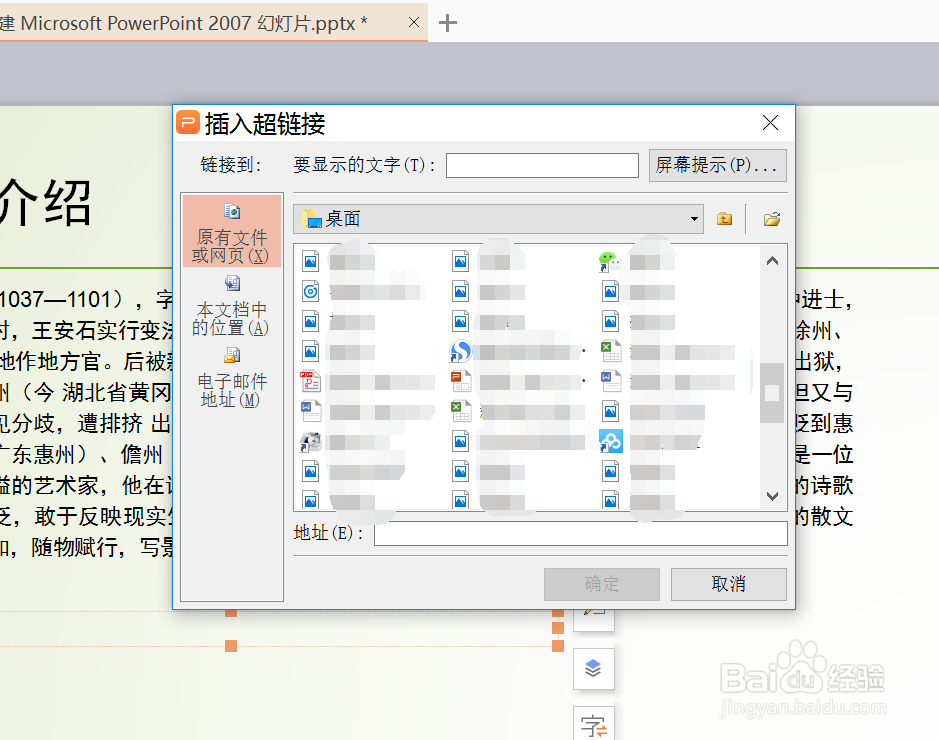Click the scroll-down arrow in file list

point(772,495)
